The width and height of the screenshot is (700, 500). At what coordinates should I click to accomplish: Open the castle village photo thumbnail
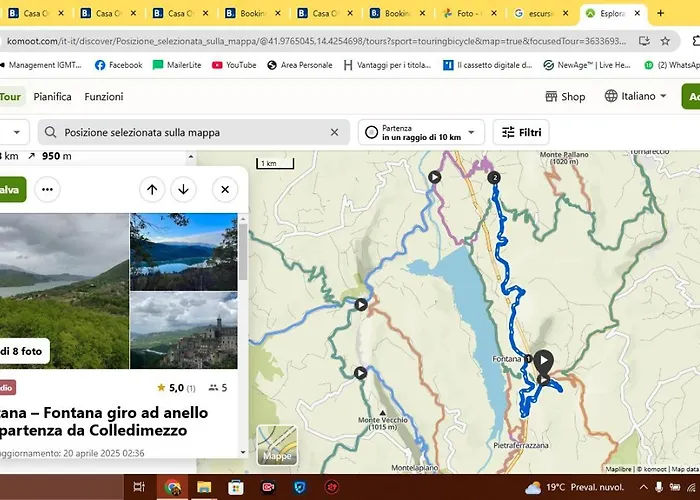click(x=184, y=331)
